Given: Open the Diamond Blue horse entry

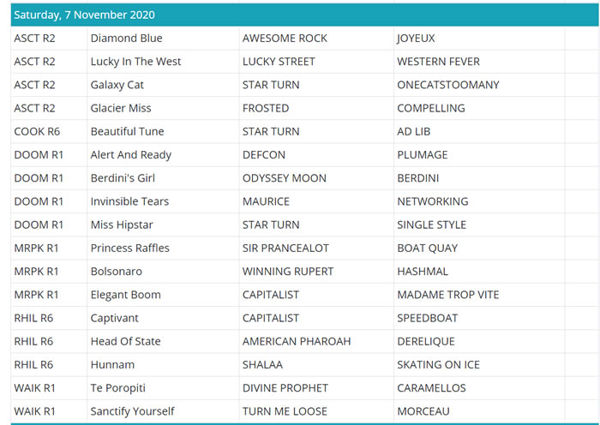Looking at the screenshot, I should pos(126,38).
